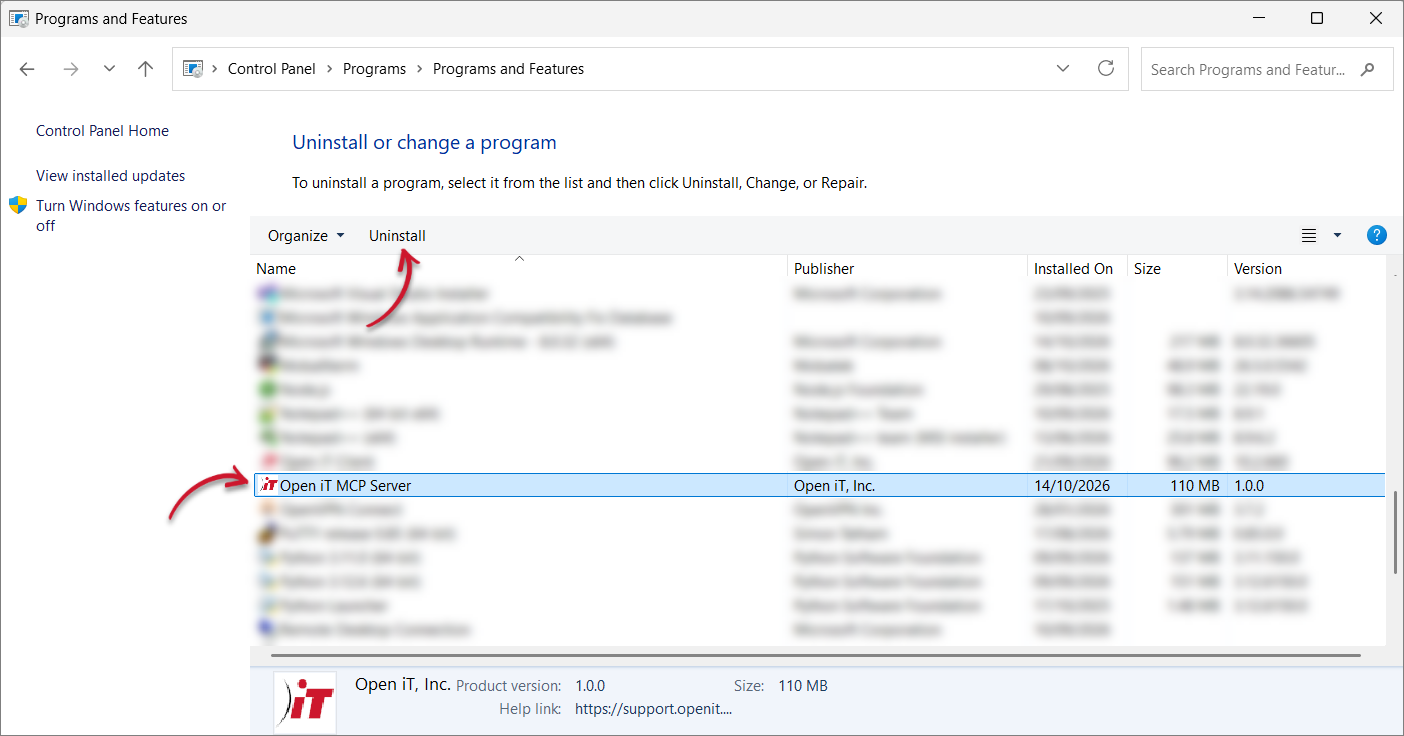
Task: Sort list by Size column header
Action: click(x=1178, y=269)
